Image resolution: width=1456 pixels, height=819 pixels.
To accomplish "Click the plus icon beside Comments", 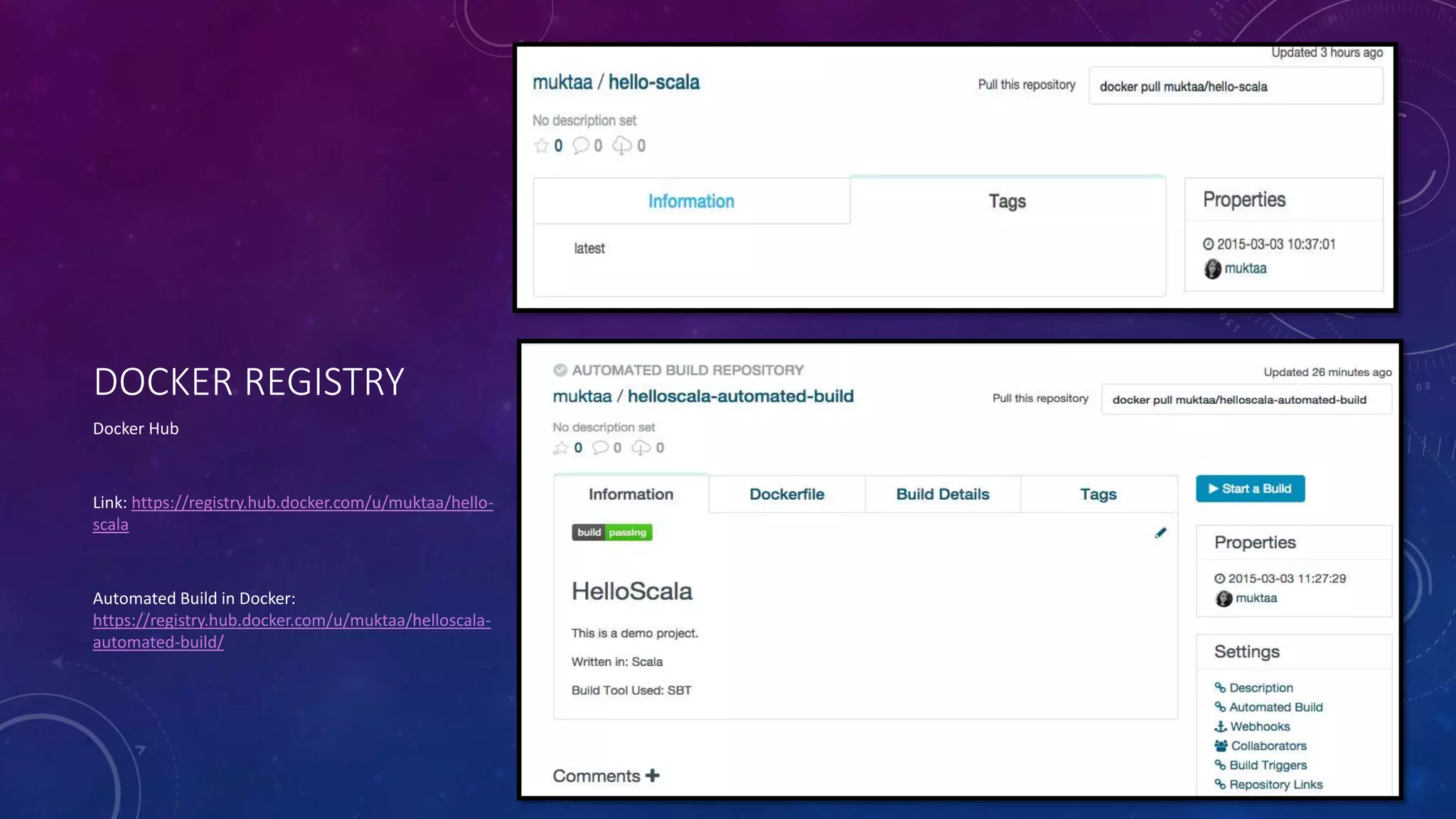I will pyautogui.click(x=653, y=775).
